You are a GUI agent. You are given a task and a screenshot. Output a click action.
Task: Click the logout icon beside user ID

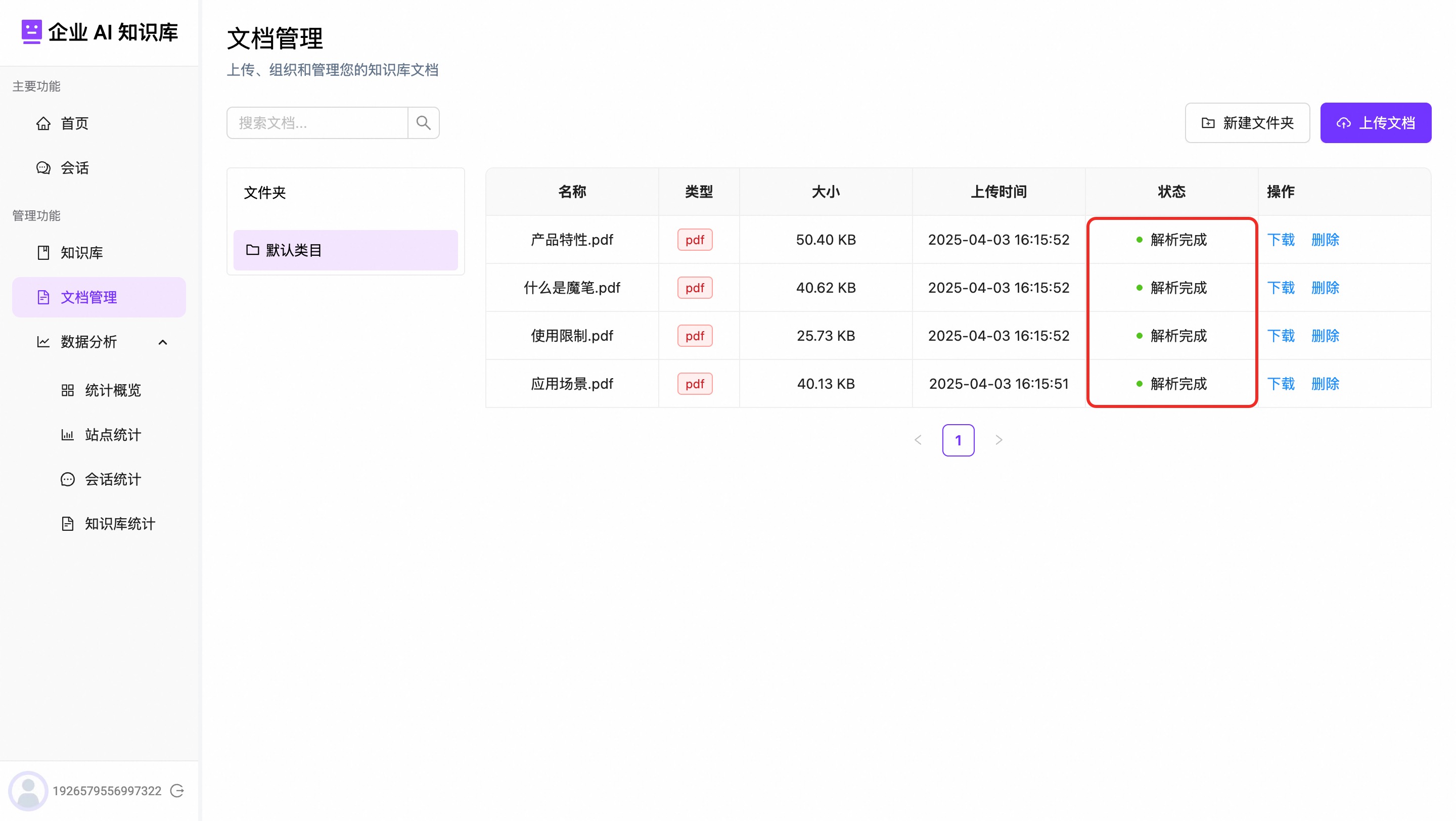(177, 791)
